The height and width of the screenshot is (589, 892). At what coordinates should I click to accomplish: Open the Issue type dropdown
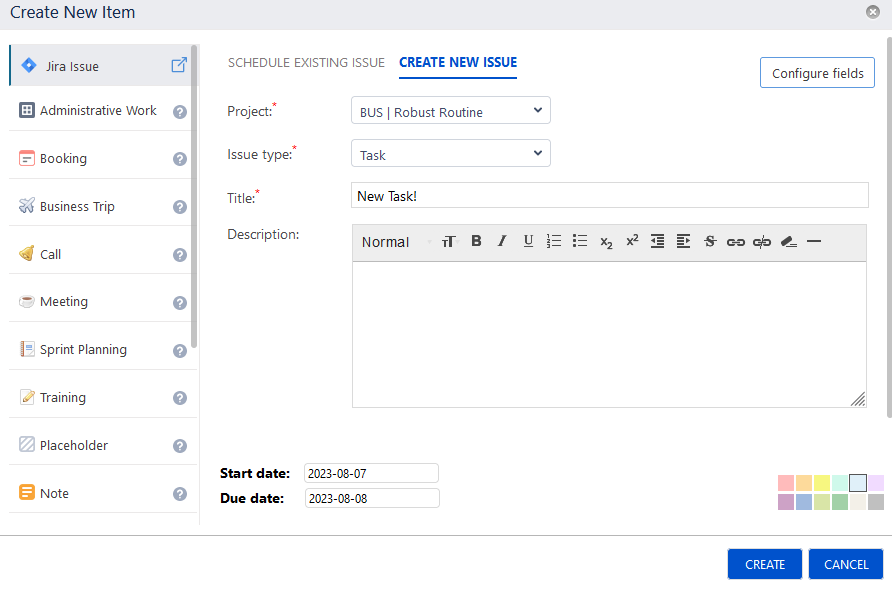tap(450, 153)
